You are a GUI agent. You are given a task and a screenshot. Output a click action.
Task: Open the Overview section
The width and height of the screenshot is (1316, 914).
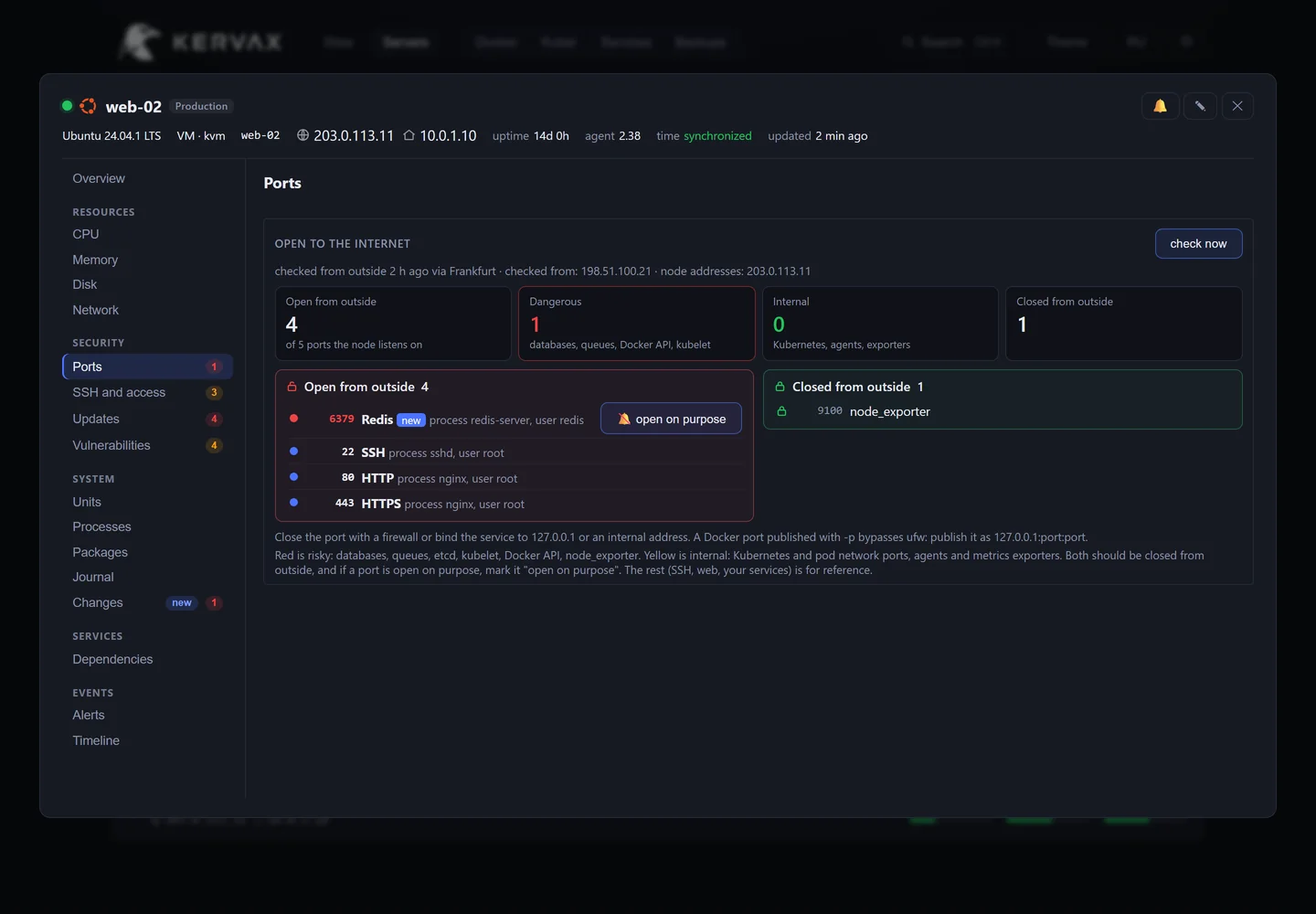click(x=147, y=178)
